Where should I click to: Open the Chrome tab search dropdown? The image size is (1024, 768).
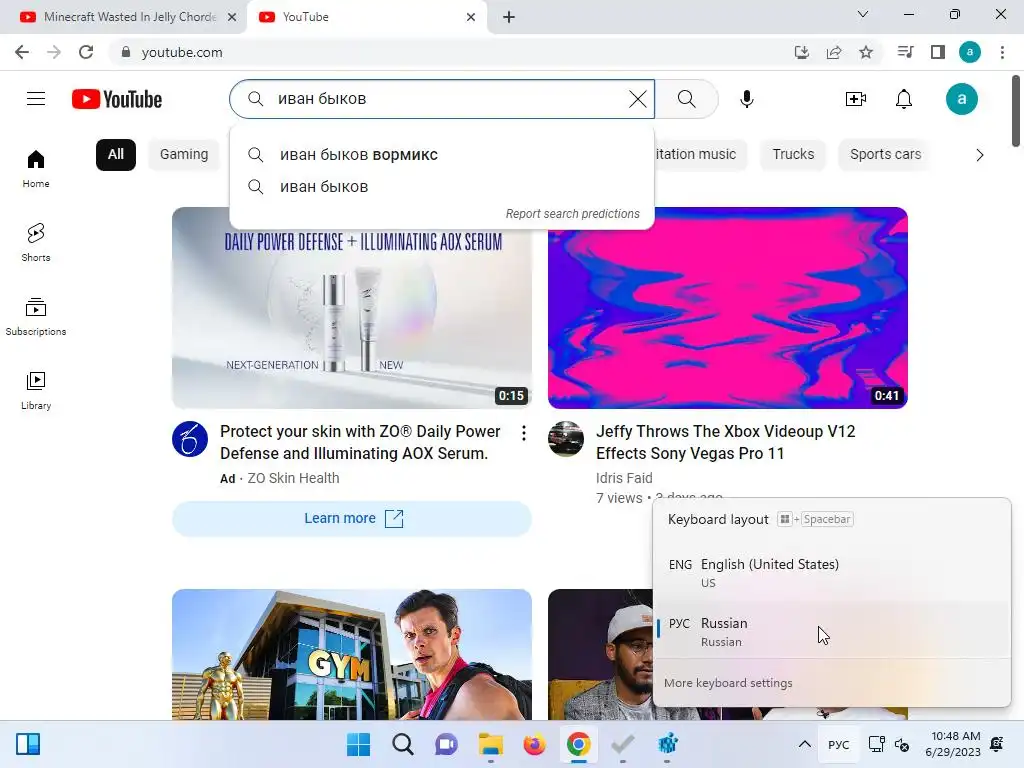[x=863, y=14]
